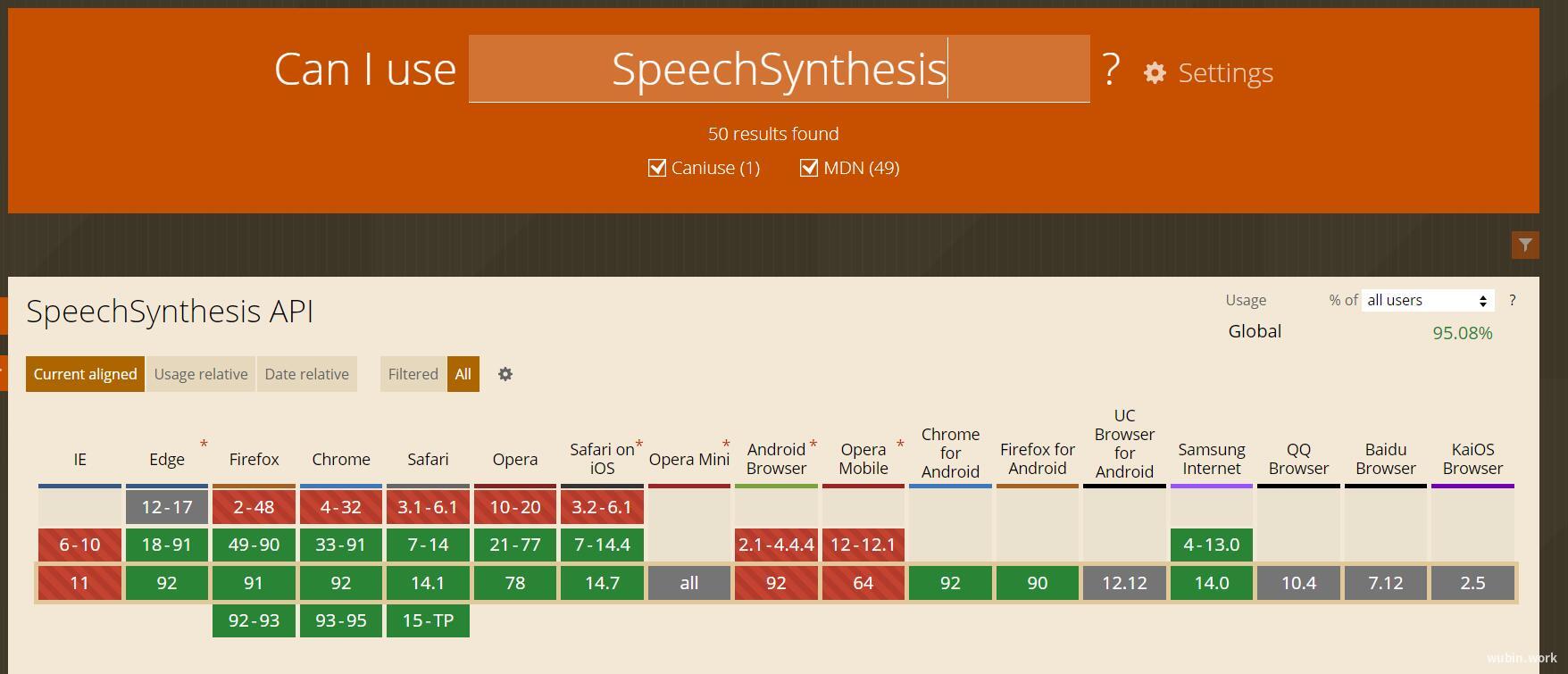Select Safari on iOS 7-14.4 cell
Screen dimensions: 1568x674
[602, 545]
